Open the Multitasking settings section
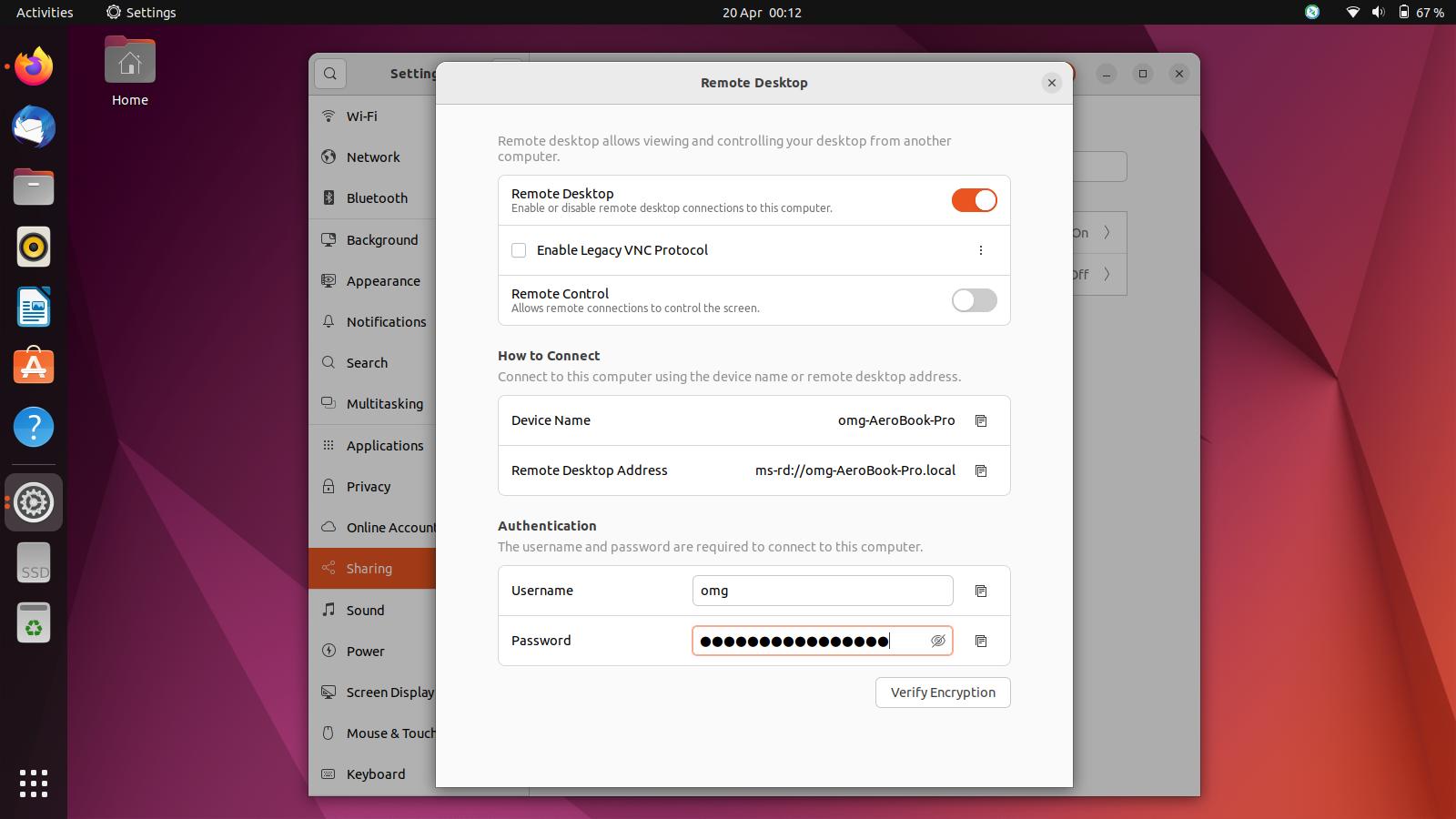1456x819 pixels. click(384, 403)
